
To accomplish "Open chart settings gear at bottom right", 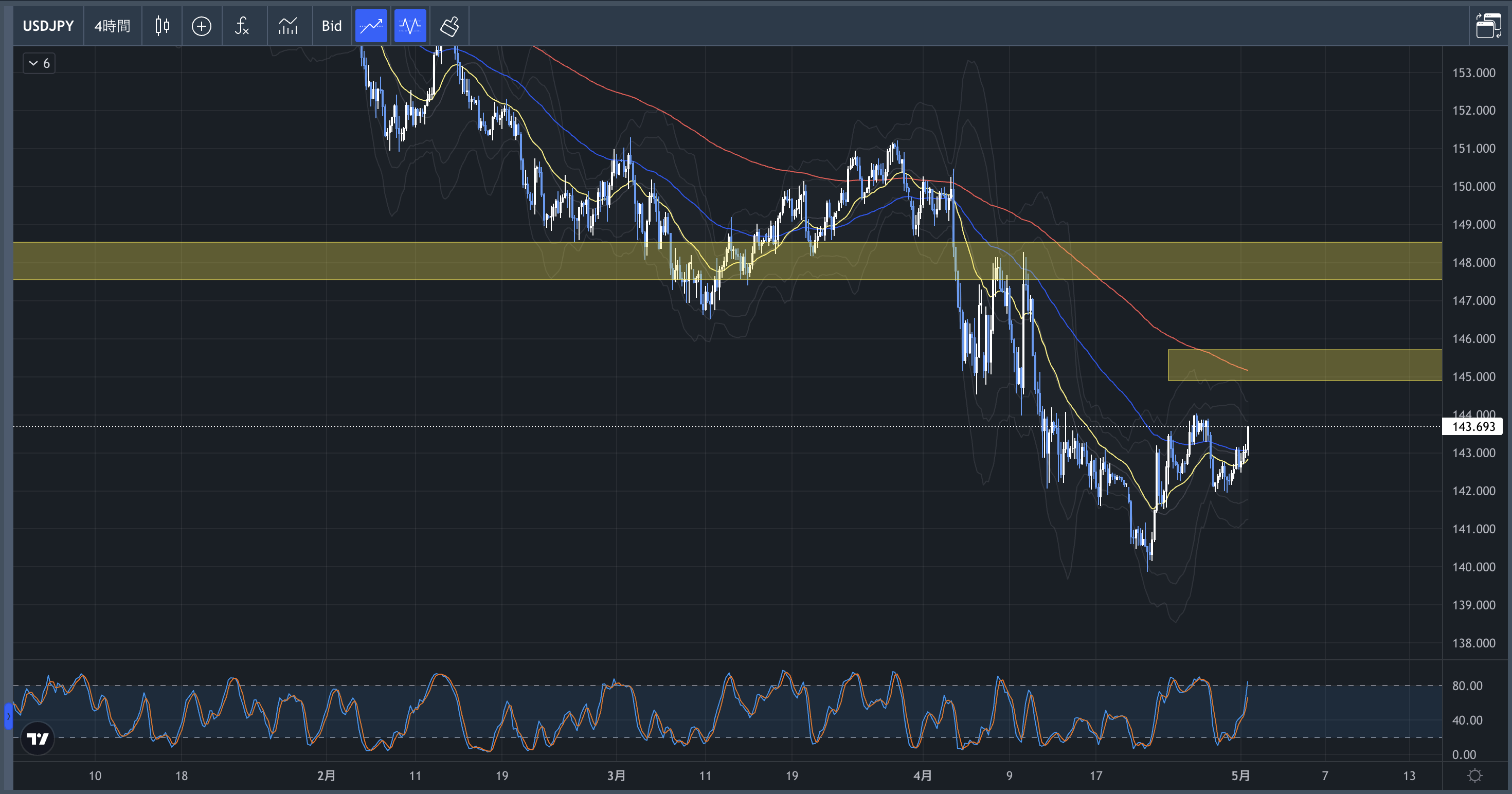I will 1474,776.
